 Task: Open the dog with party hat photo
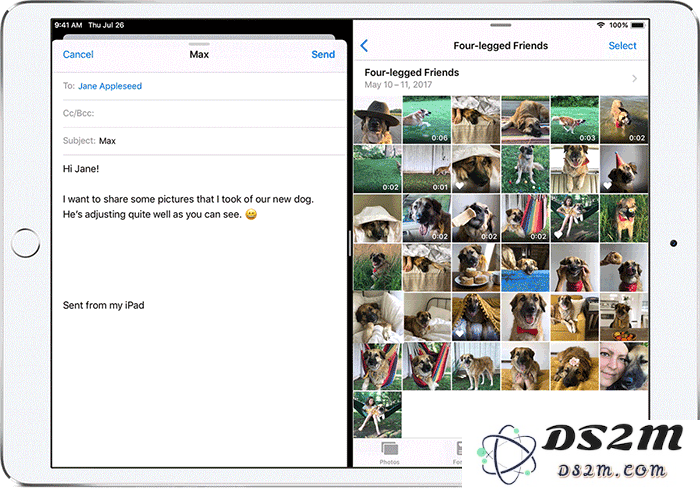coord(624,169)
